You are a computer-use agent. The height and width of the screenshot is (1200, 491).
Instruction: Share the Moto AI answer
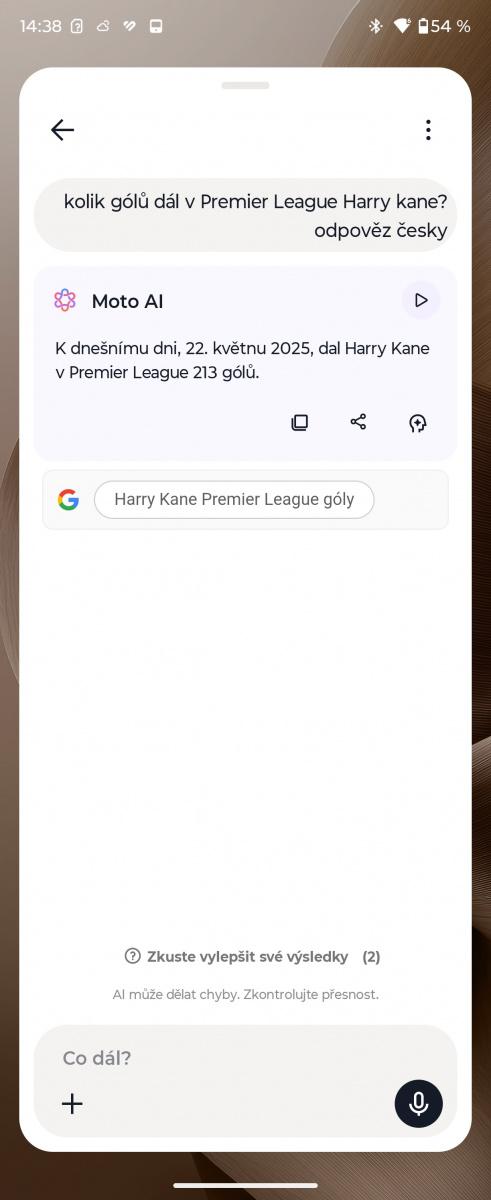[358, 422]
